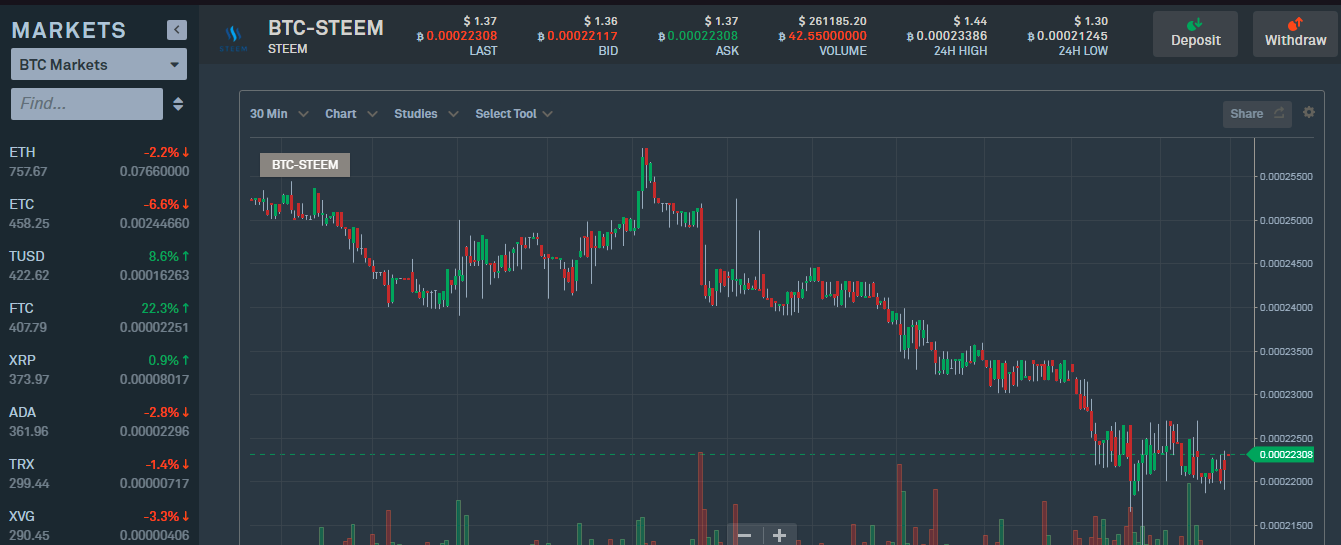
Task: Select the XVG market row
Action: tap(99, 526)
